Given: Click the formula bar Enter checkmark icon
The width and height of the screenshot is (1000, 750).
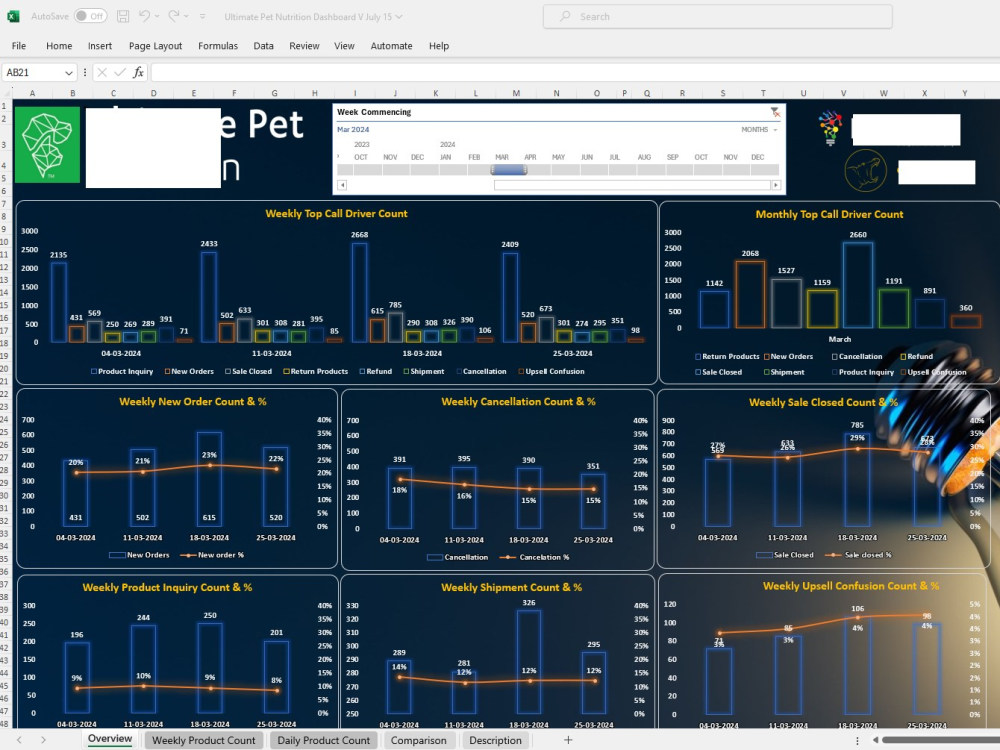Looking at the screenshot, I should 120,73.
